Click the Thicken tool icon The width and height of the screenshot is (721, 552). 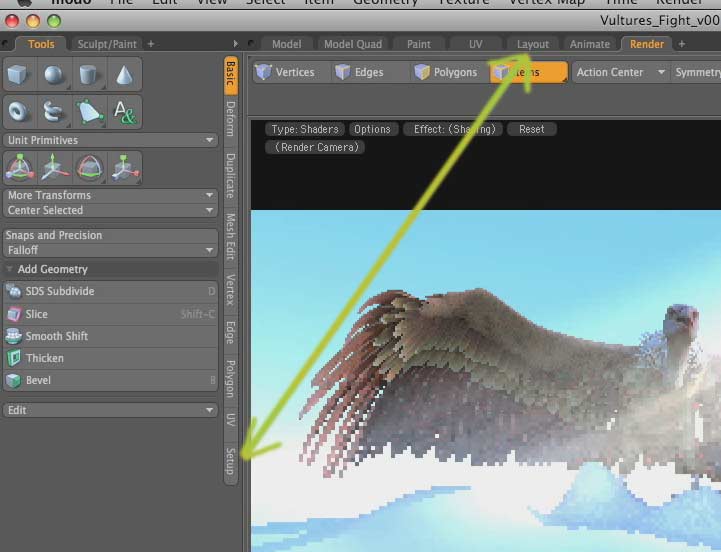click(x=14, y=358)
